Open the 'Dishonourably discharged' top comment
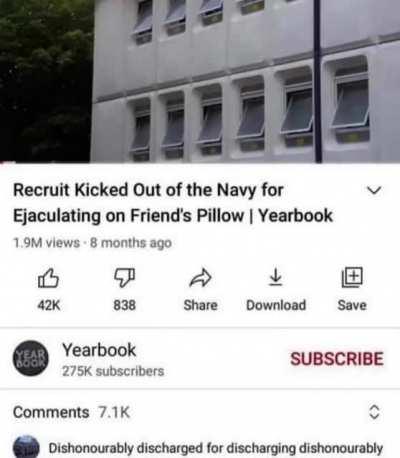Image resolution: width=400 pixels, height=458 pixels. pos(216,448)
